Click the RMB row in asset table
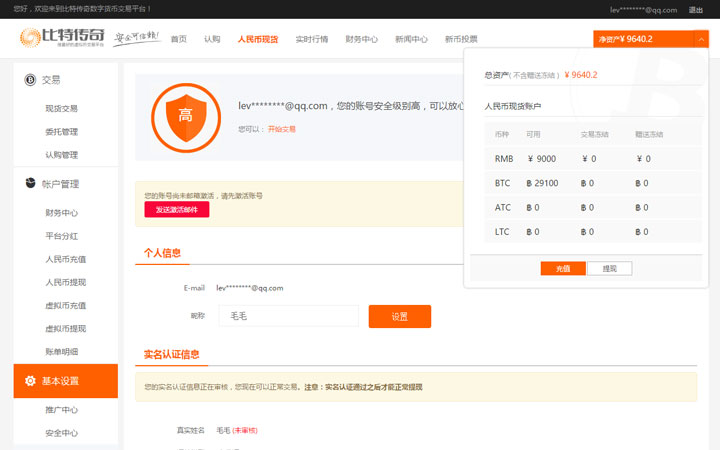This screenshot has width=720, height=450. 593,159
